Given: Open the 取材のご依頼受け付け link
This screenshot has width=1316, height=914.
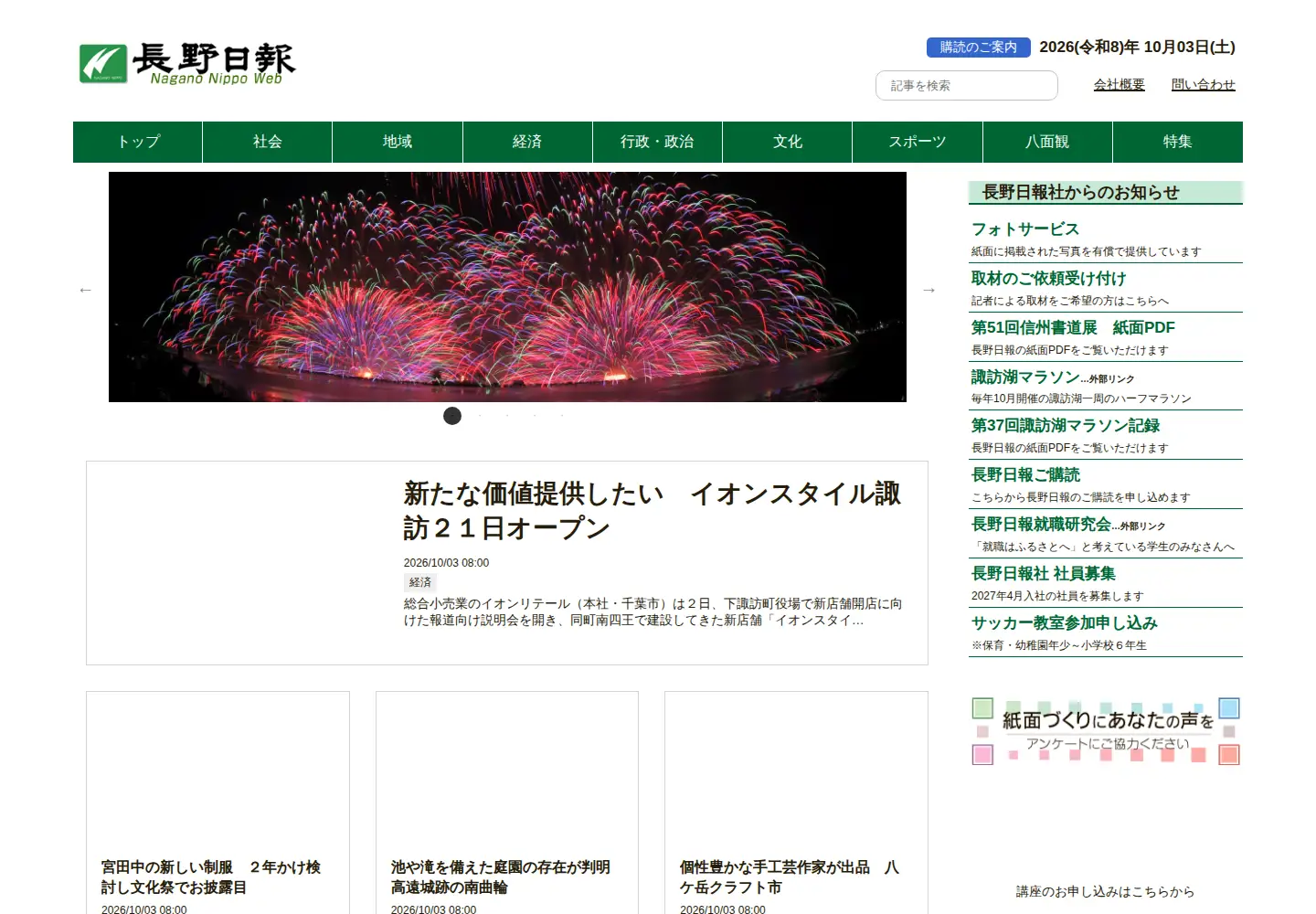Looking at the screenshot, I should point(1048,278).
